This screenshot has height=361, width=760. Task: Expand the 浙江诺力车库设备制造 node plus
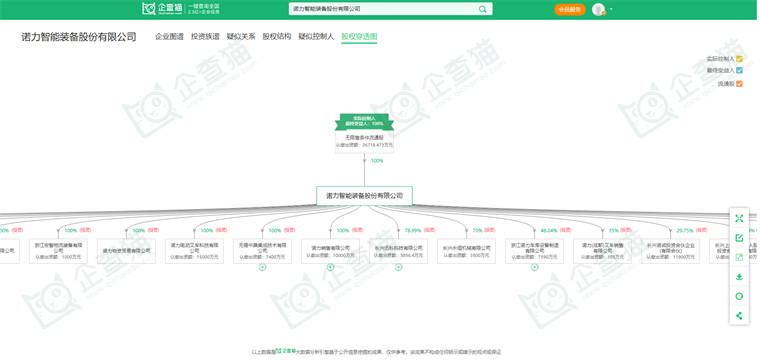click(535, 267)
